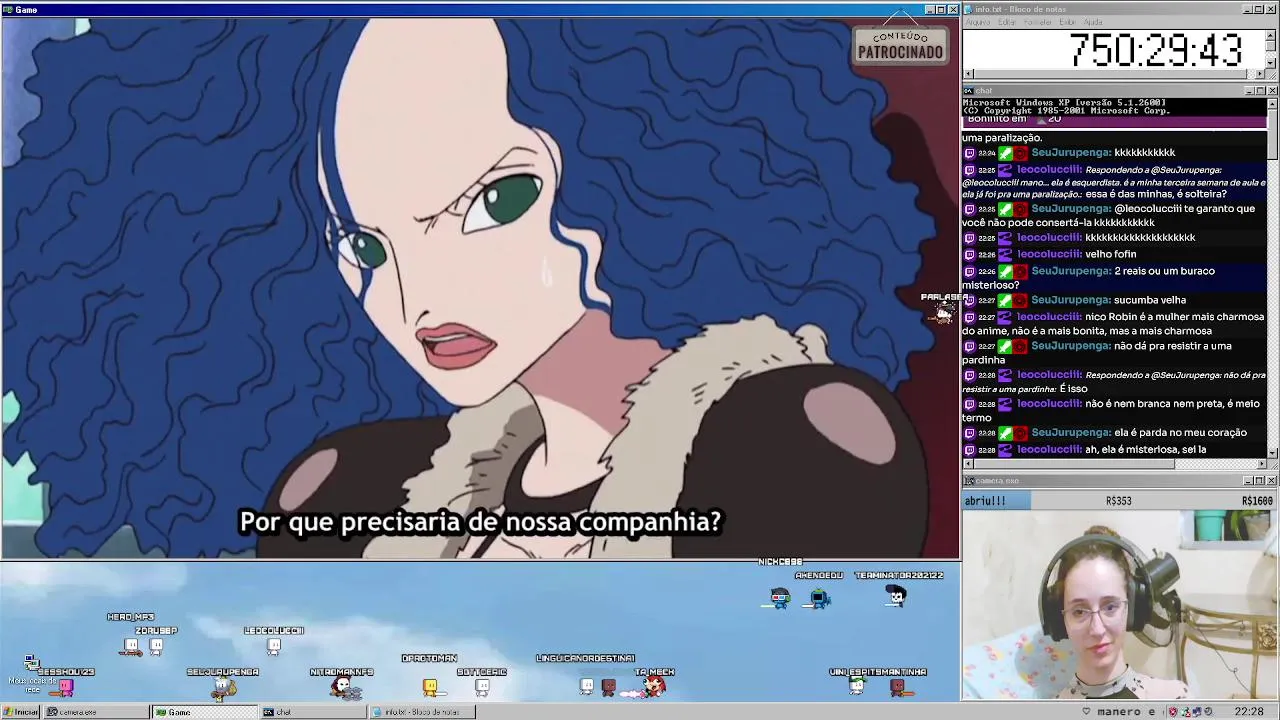Click the LEOCOLUCCIII character sprite
Screen dimensions: 1280x720
(274, 646)
